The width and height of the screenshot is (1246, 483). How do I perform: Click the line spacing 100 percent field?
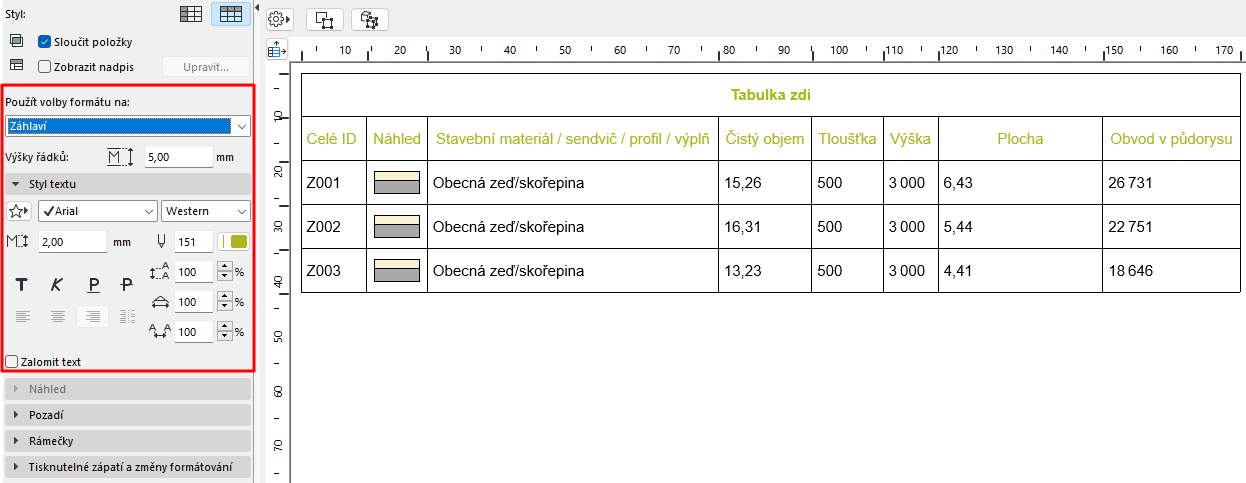click(x=194, y=272)
